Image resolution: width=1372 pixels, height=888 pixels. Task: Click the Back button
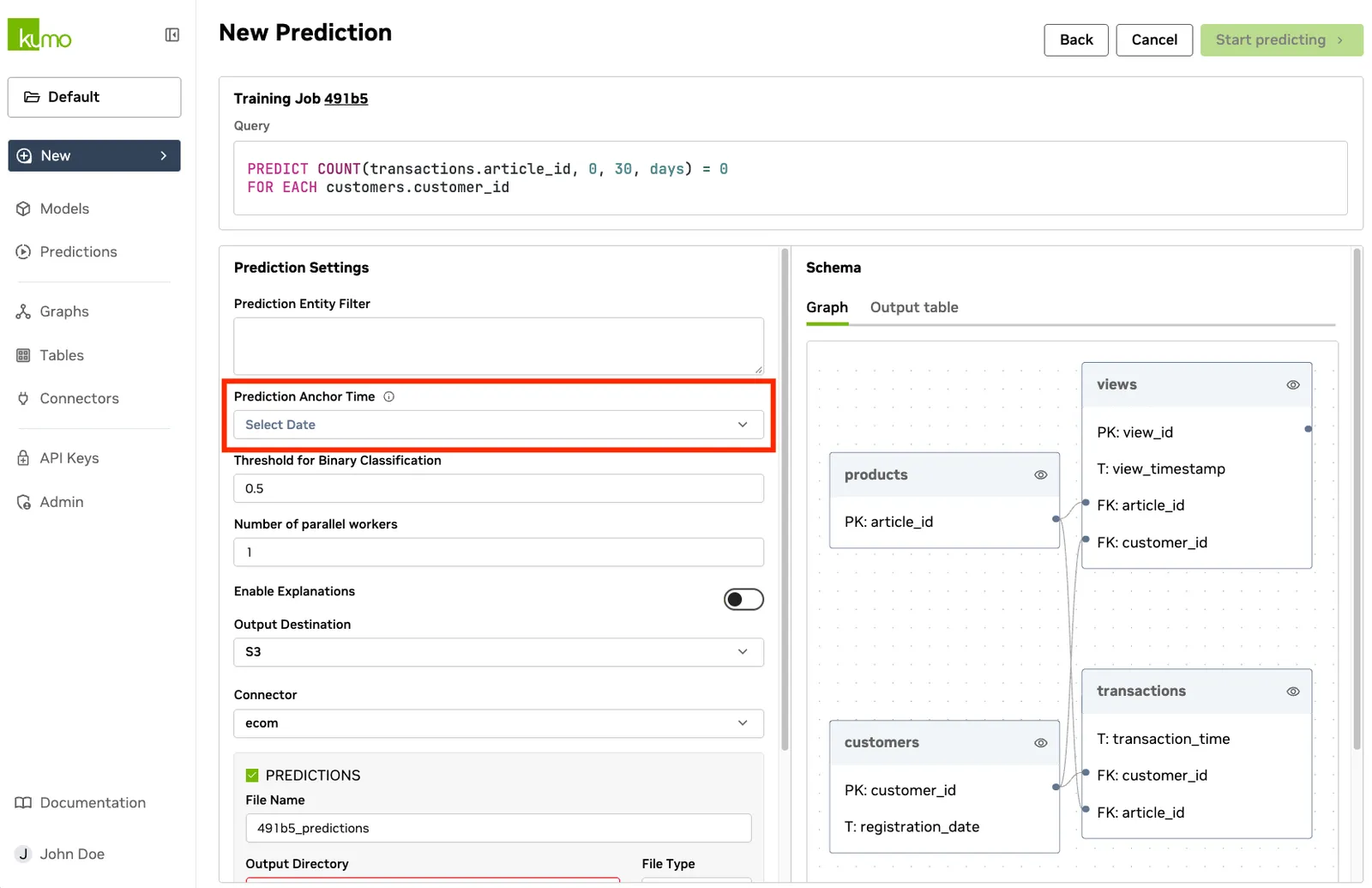tap(1076, 40)
